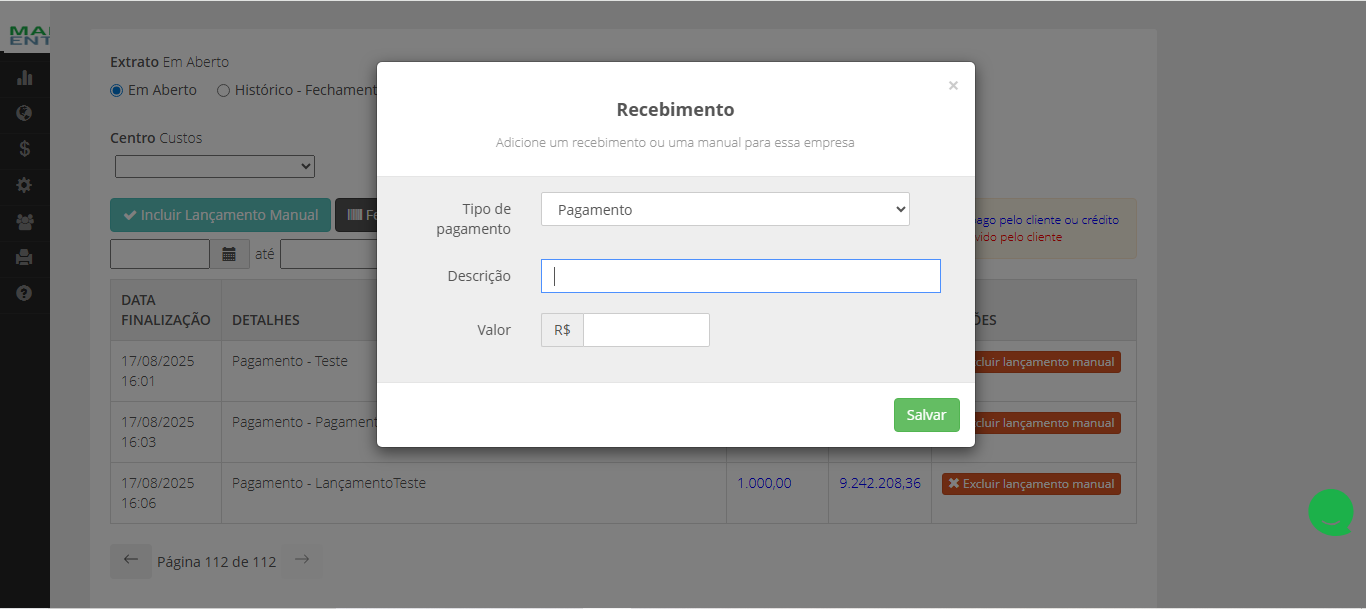The image size is (1366, 609).
Task: Go to next page with right arrow
Action: point(302,561)
